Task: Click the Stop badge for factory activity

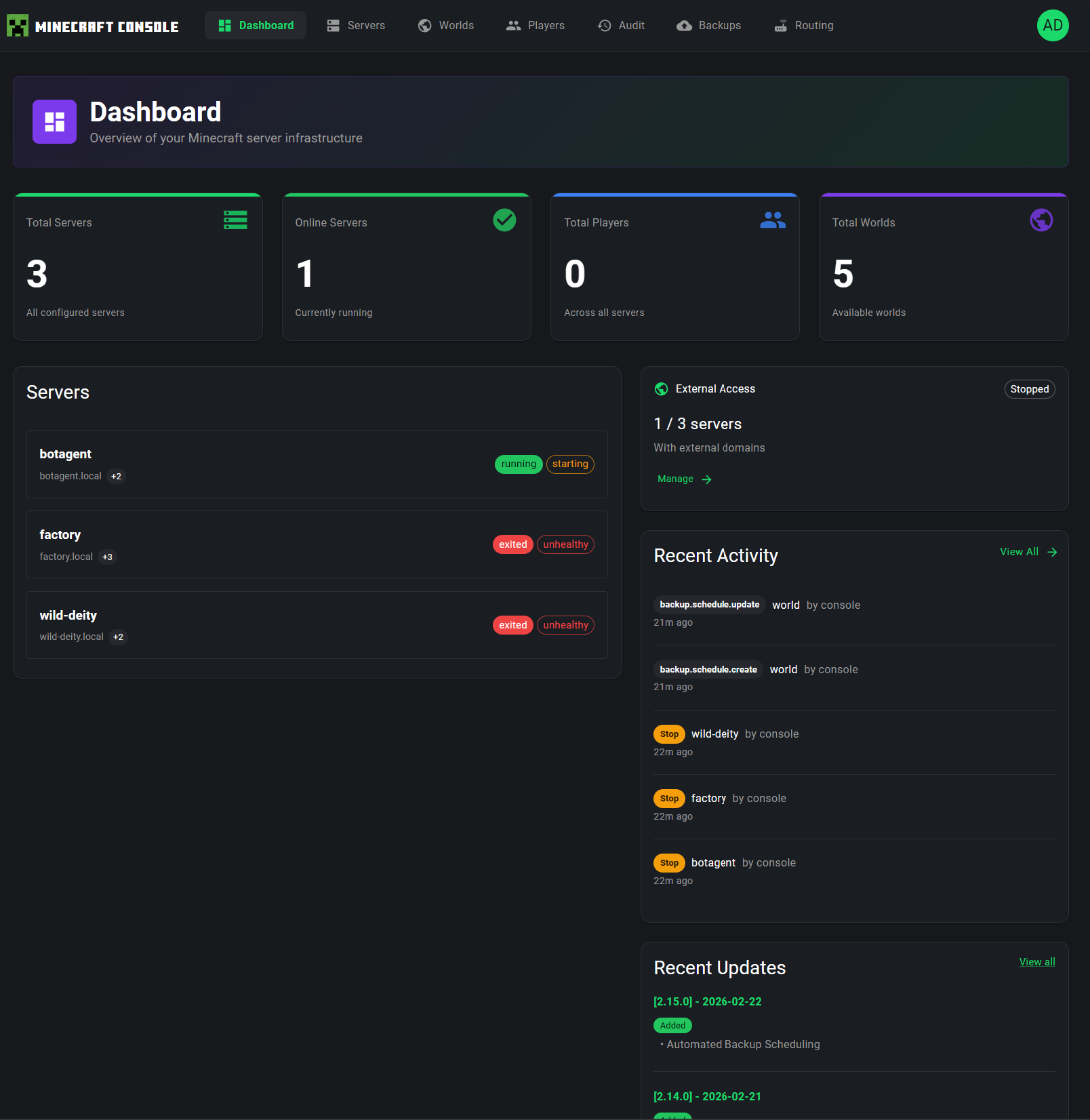Action: click(x=669, y=799)
